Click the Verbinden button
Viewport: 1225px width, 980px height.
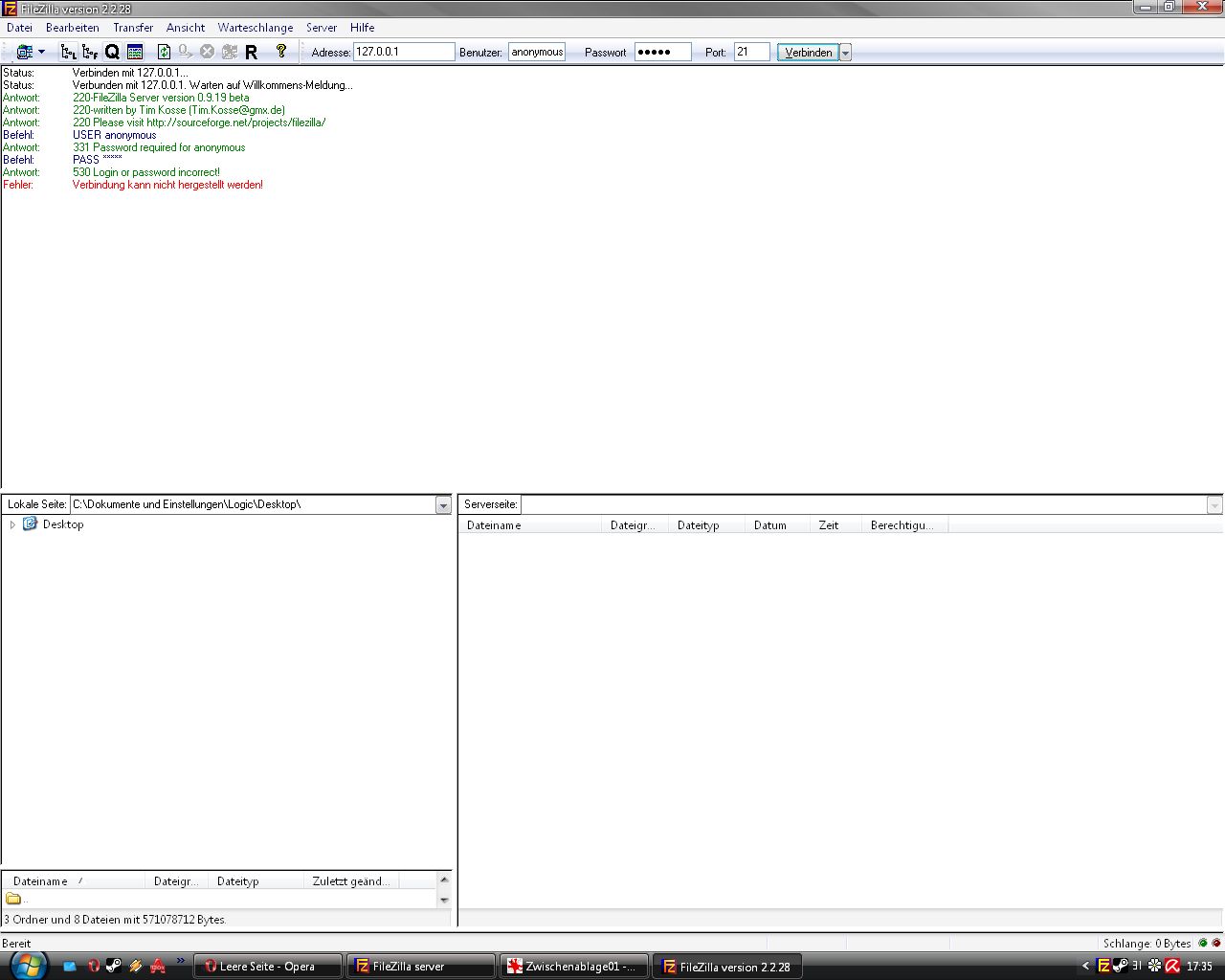click(x=808, y=52)
